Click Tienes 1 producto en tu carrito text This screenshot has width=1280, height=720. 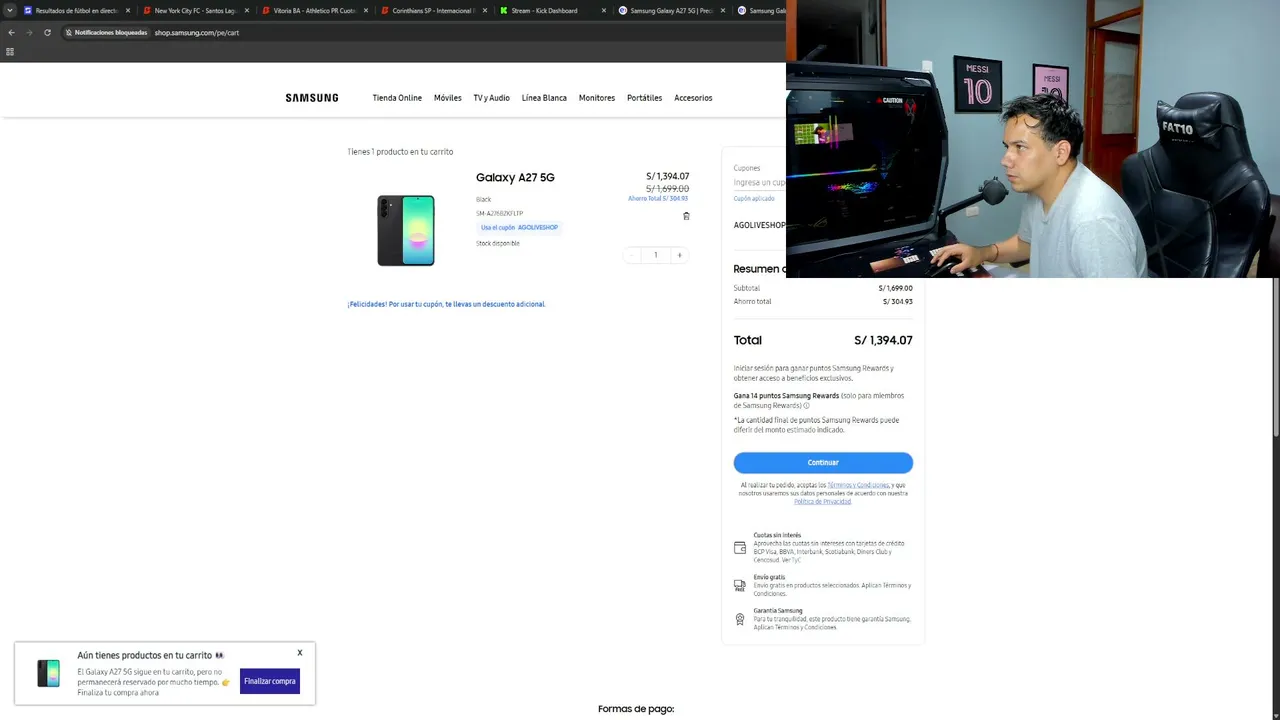(x=400, y=152)
